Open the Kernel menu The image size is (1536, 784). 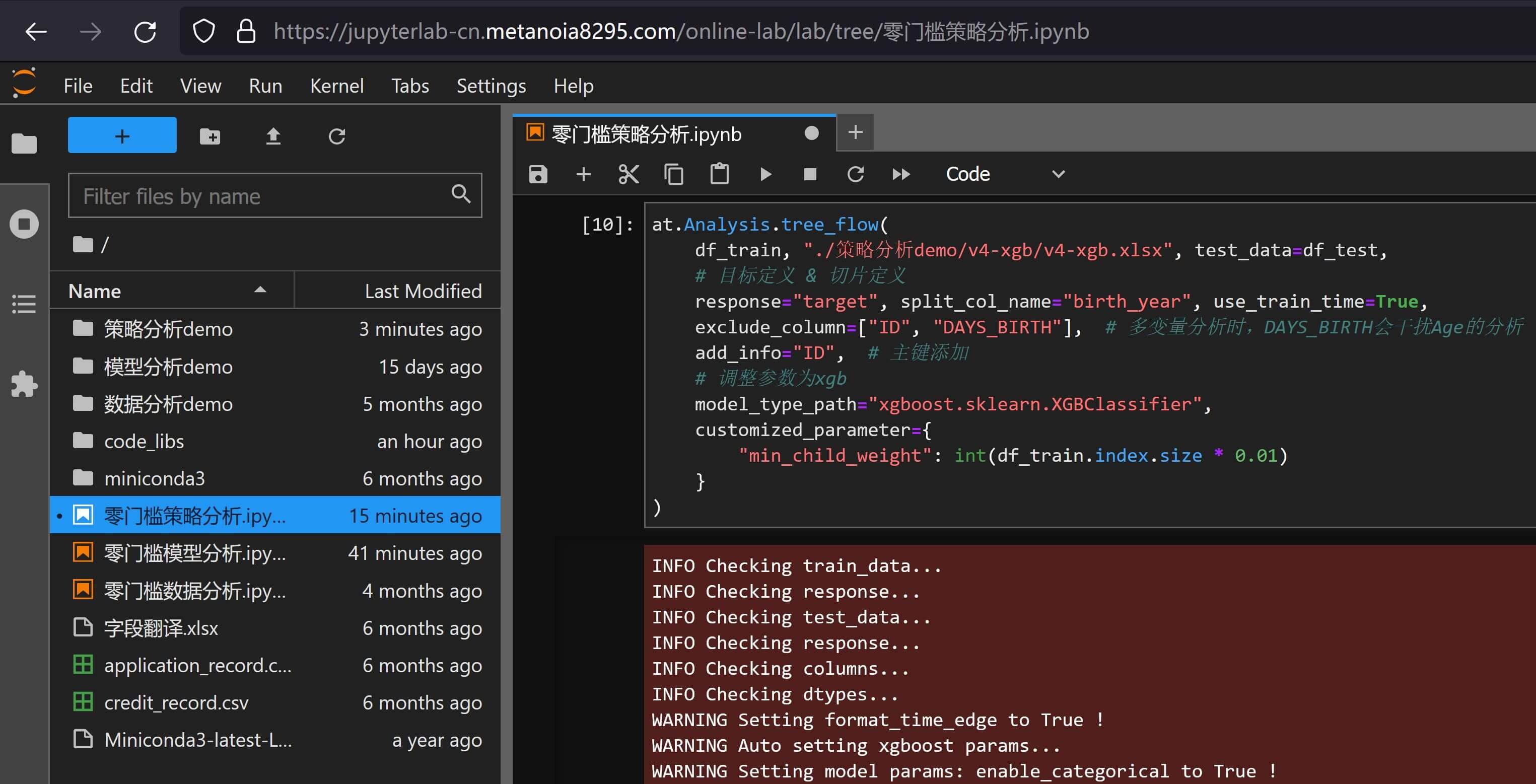pos(336,86)
